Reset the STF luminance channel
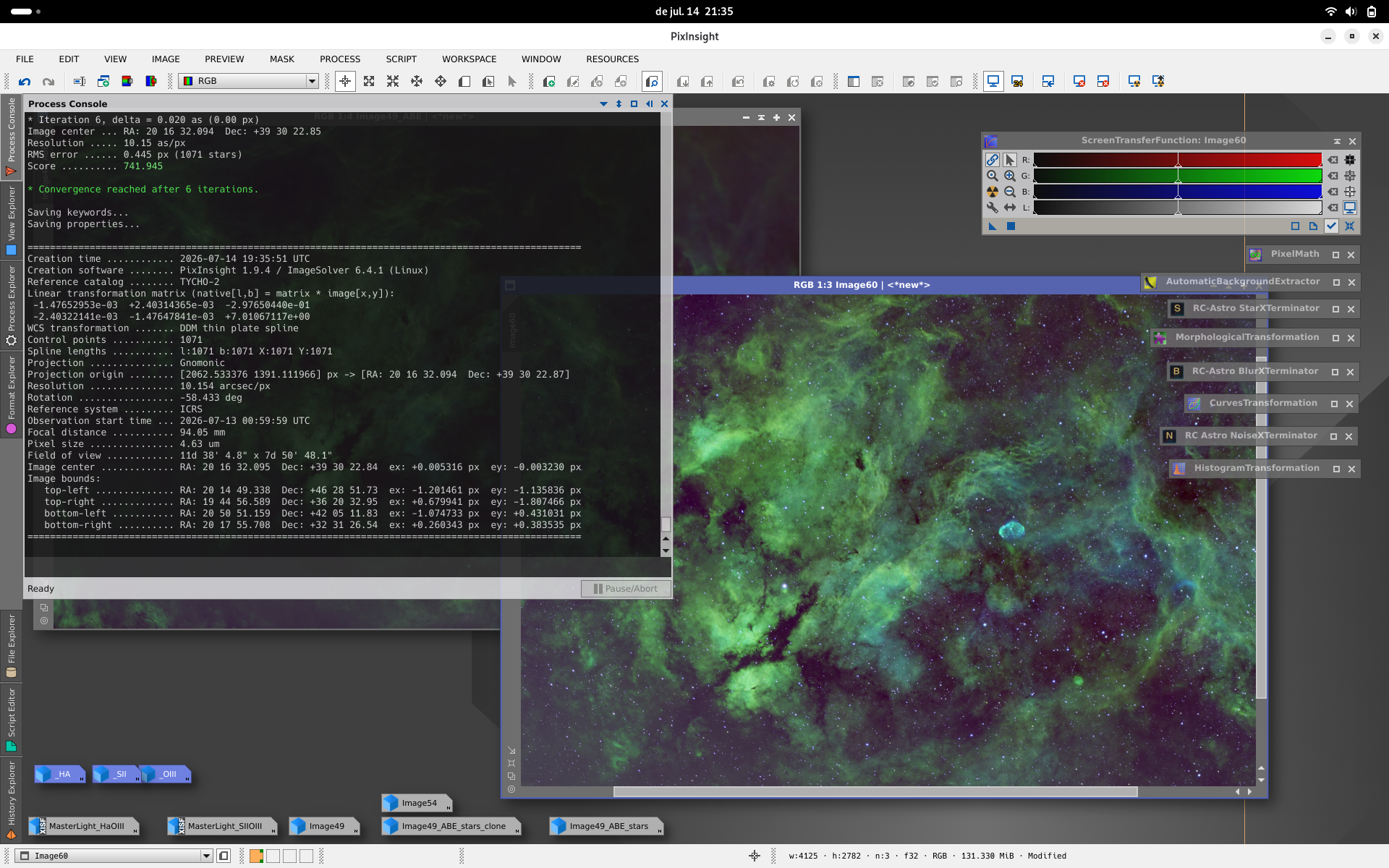1389x868 pixels. point(1333,208)
